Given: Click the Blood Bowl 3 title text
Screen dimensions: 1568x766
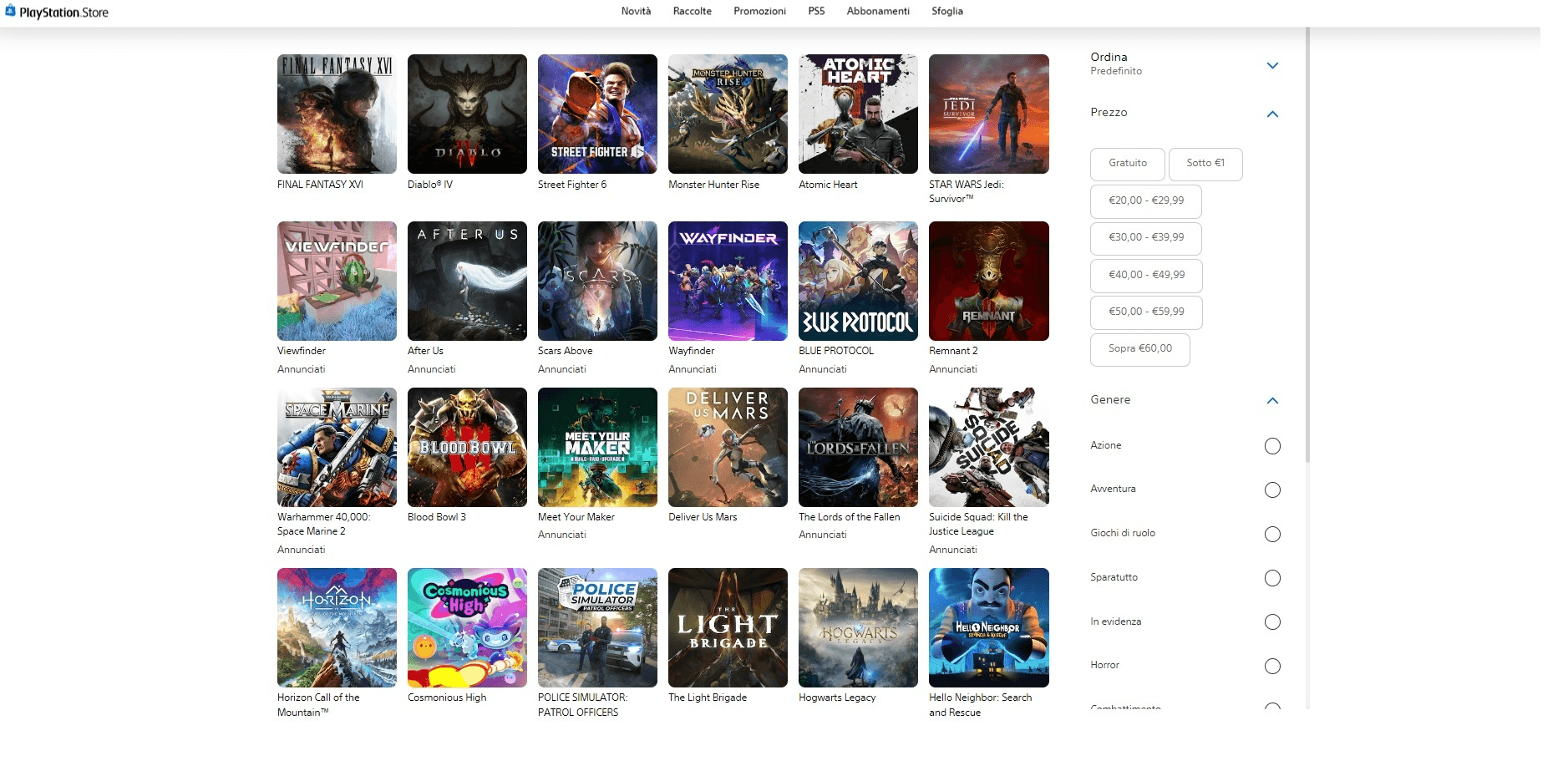Looking at the screenshot, I should pos(437,517).
